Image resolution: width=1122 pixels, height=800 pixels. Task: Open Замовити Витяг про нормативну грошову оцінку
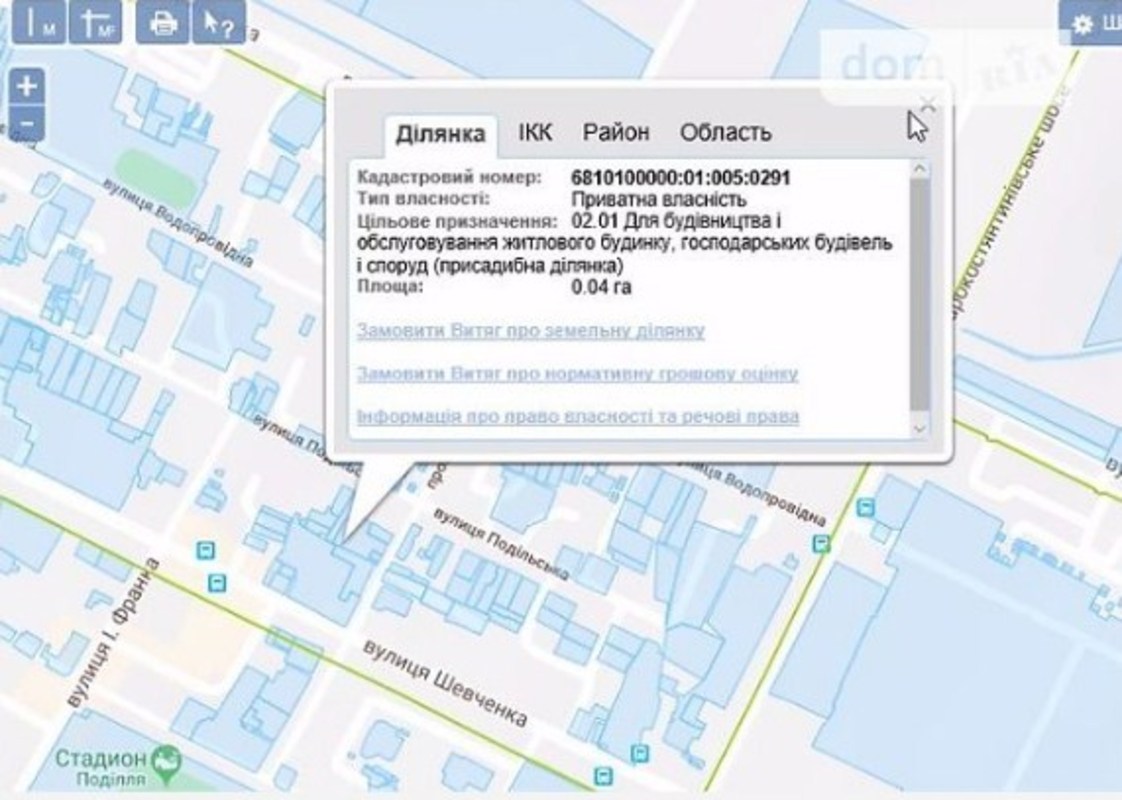pyautogui.click(x=577, y=374)
